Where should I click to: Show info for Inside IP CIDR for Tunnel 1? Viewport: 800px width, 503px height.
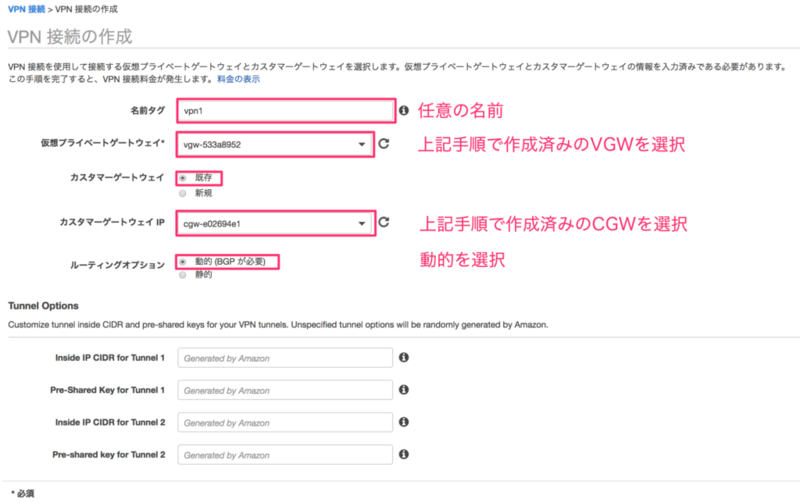pyautogui.click(x=404, y=357)
